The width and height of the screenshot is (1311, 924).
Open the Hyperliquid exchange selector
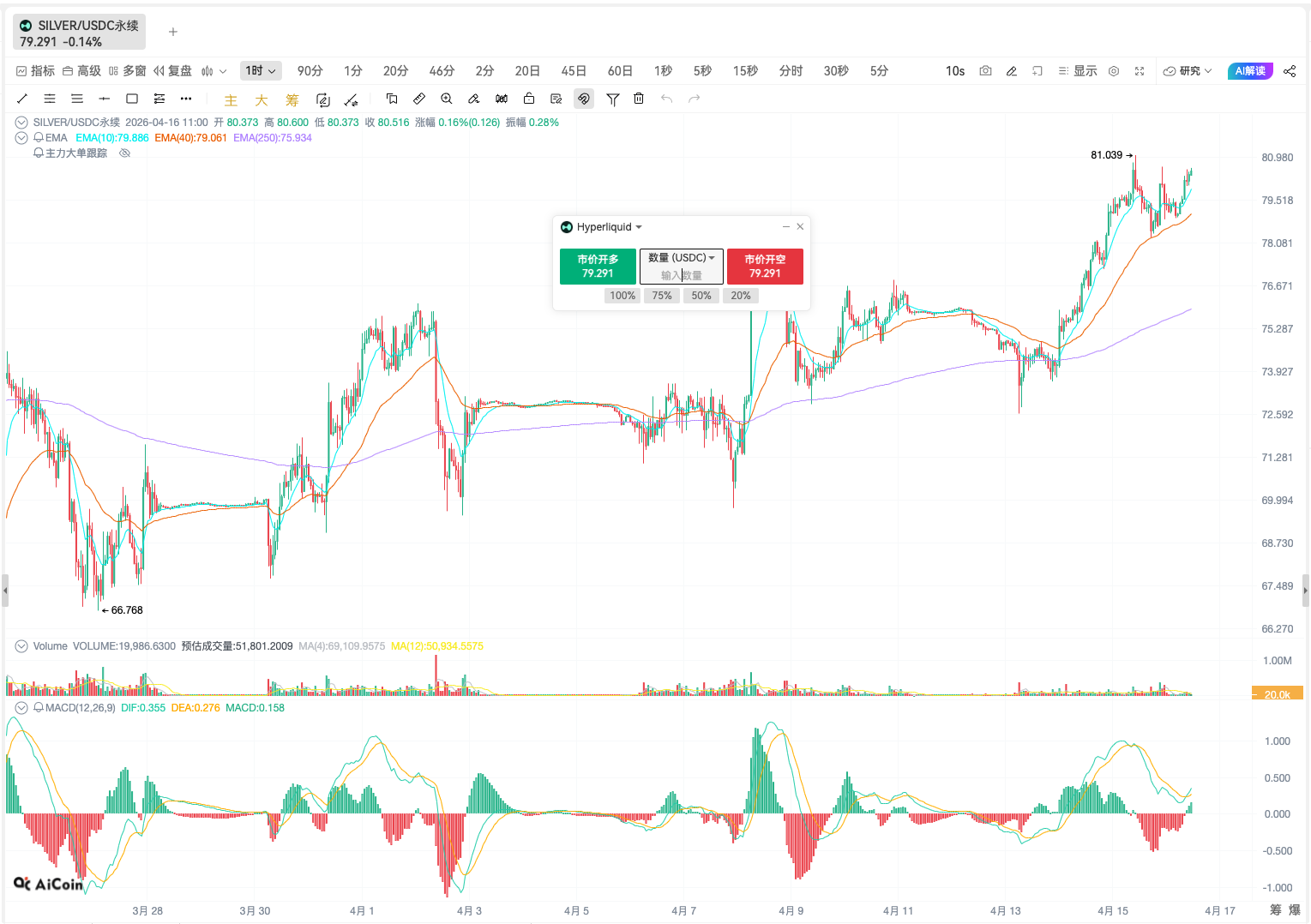[x=604, y=227]
